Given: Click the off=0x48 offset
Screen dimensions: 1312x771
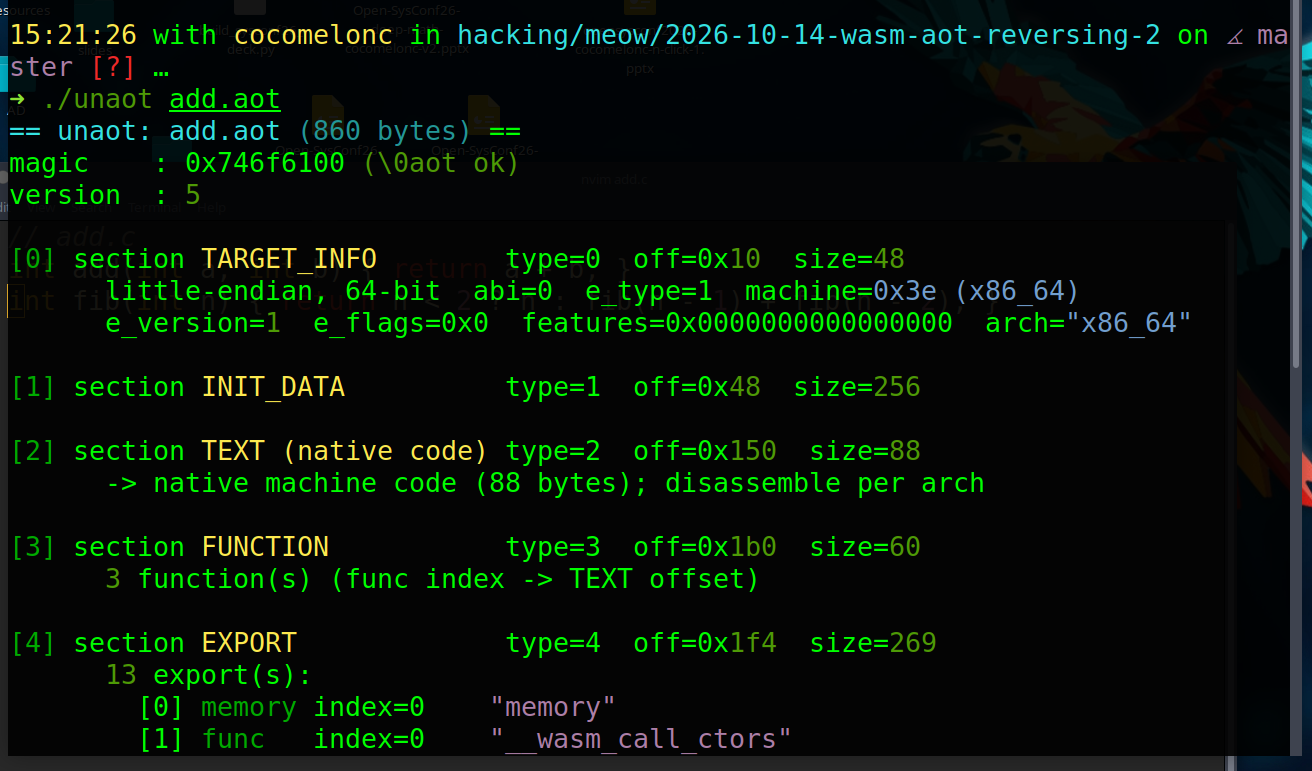Looking at the screenshot, I should pyautogui.click(x=697, y=387).
